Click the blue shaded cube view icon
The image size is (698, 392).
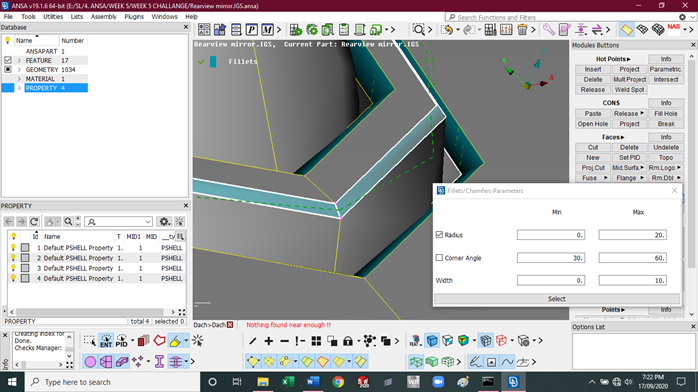tap(432, 341)
